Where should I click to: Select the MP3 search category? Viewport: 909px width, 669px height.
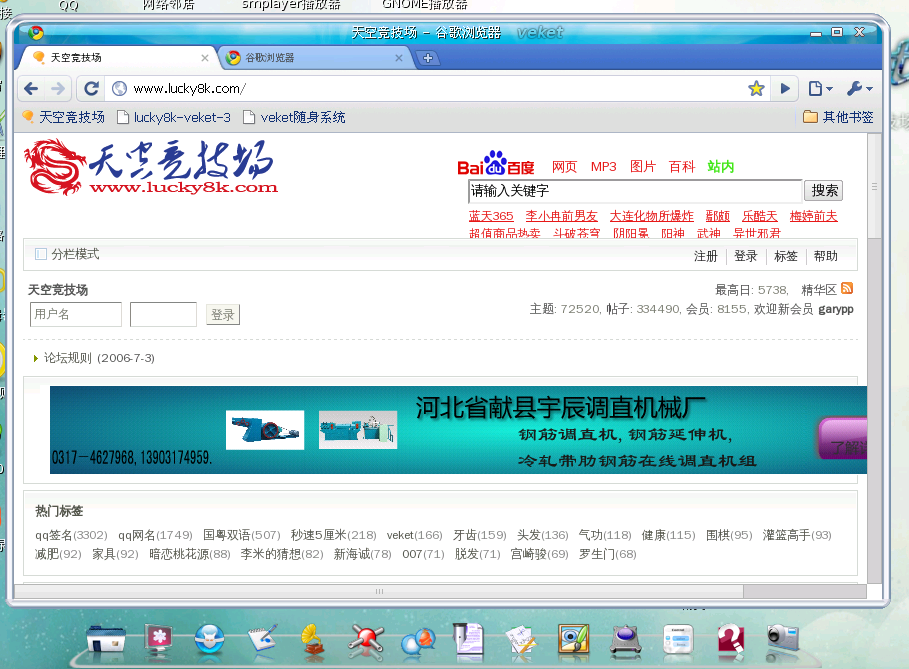pos(603,167)
